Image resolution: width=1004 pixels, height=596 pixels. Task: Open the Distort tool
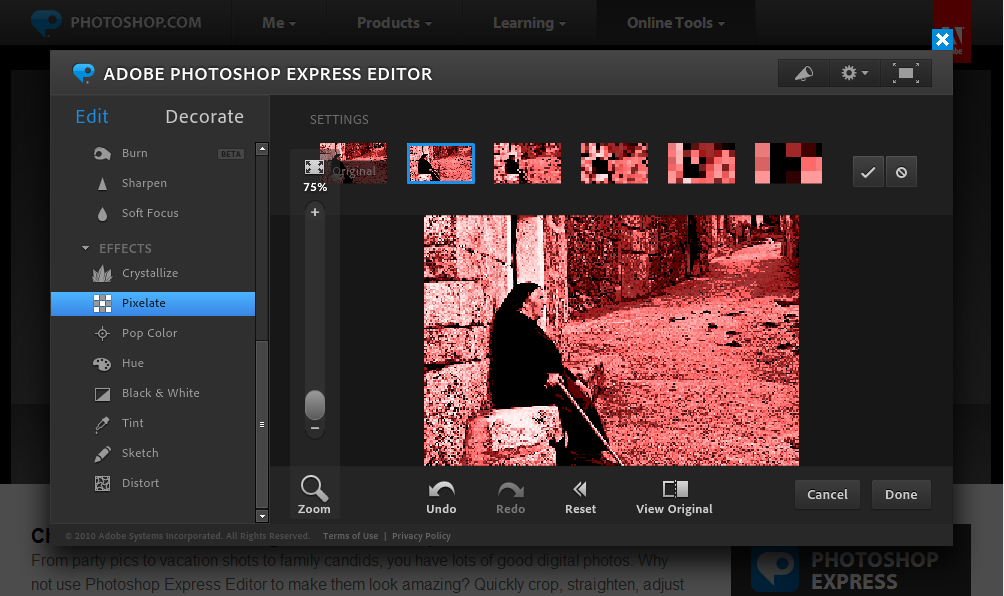[140, 483]
